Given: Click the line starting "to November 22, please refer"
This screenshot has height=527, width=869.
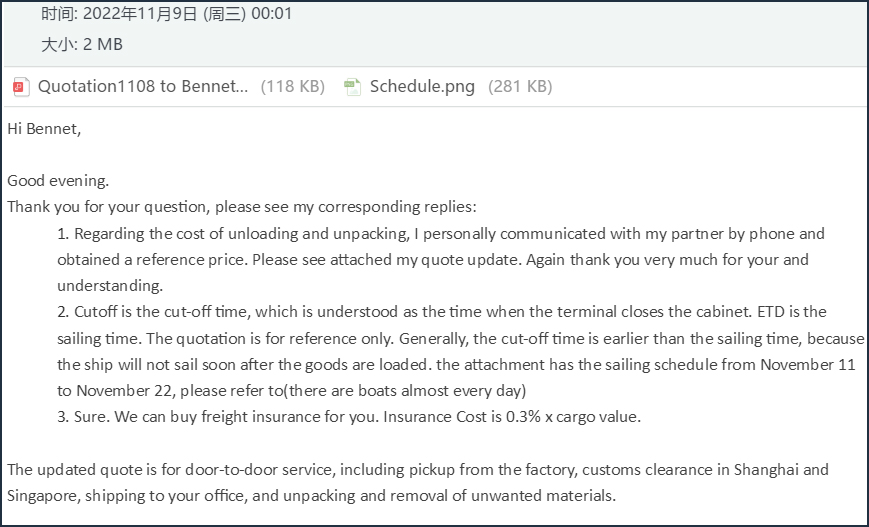Looking at the screenshot, I should tap(291, 390).
